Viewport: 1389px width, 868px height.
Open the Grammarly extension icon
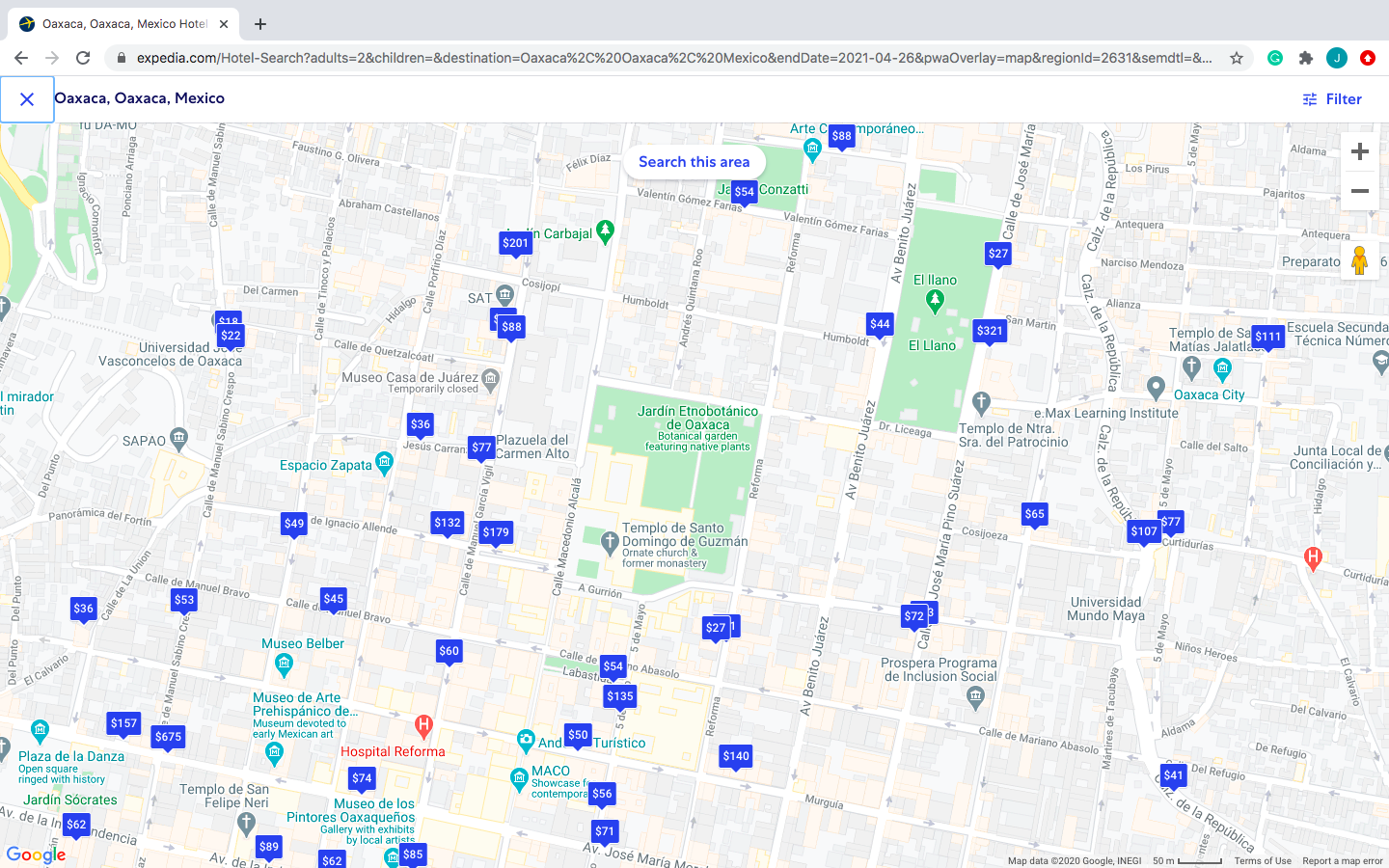pyautogui.click(x=1275, y=58)
